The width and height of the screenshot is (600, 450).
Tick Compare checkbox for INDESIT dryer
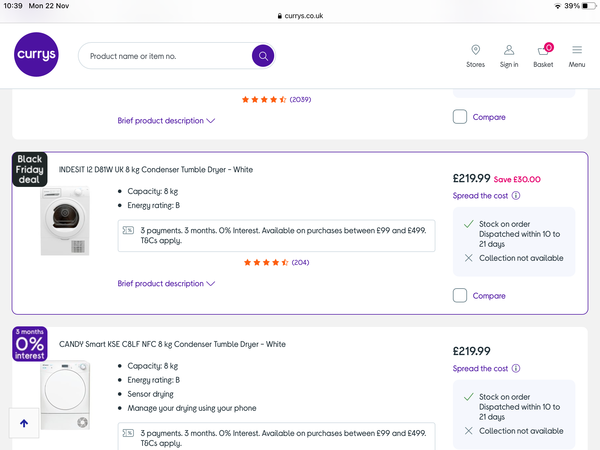[460, 295]
